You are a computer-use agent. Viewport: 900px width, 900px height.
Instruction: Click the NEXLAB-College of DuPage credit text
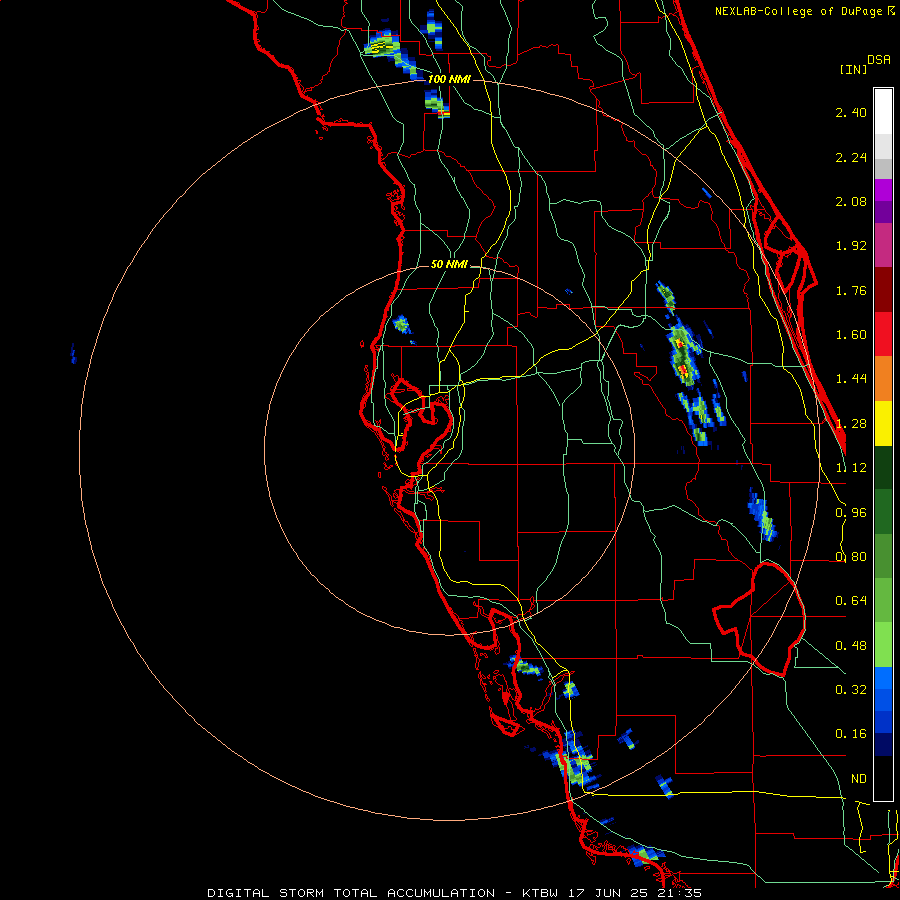coord(805,11)
